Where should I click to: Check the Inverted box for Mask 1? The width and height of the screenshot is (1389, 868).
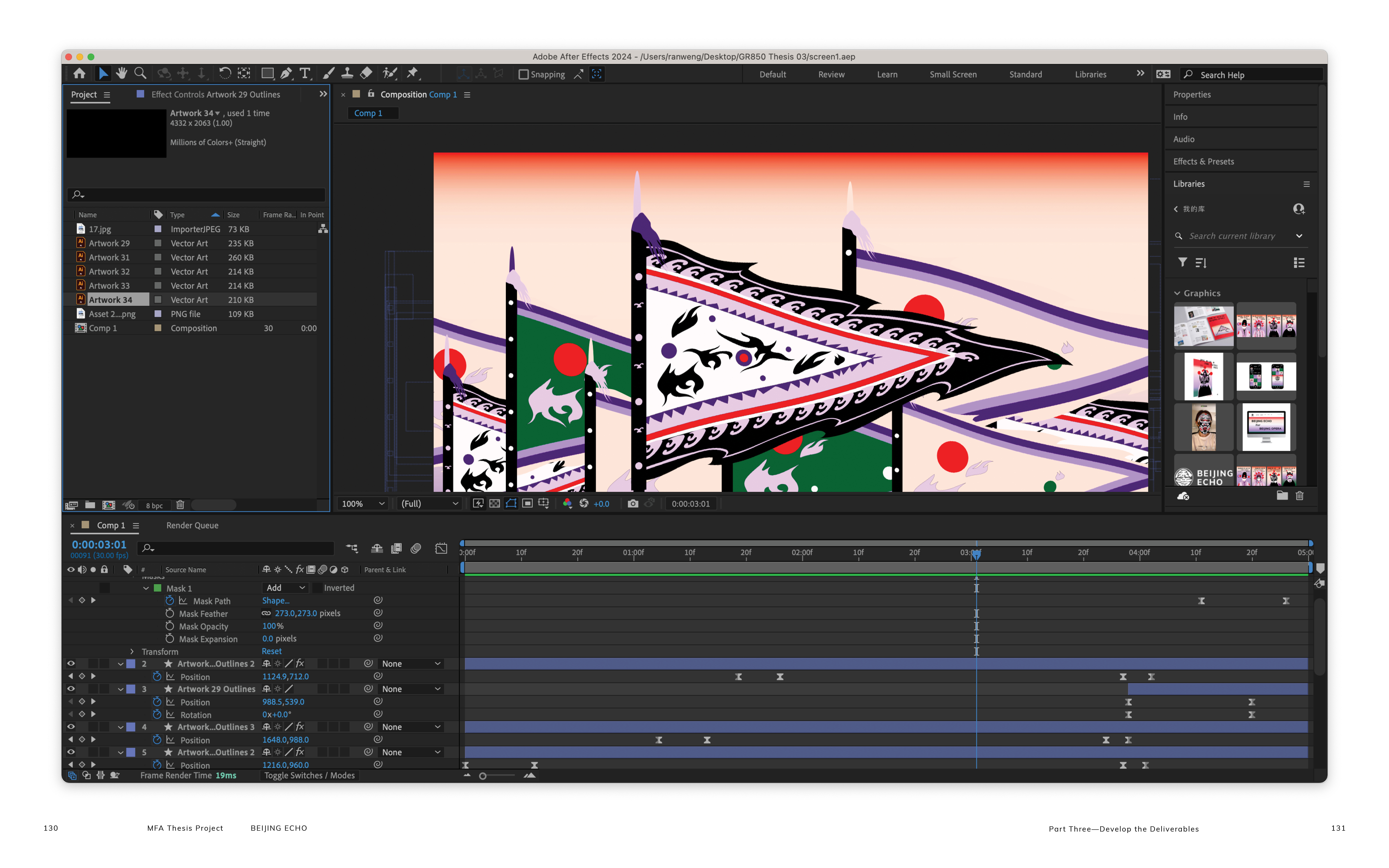click(317, 588)
